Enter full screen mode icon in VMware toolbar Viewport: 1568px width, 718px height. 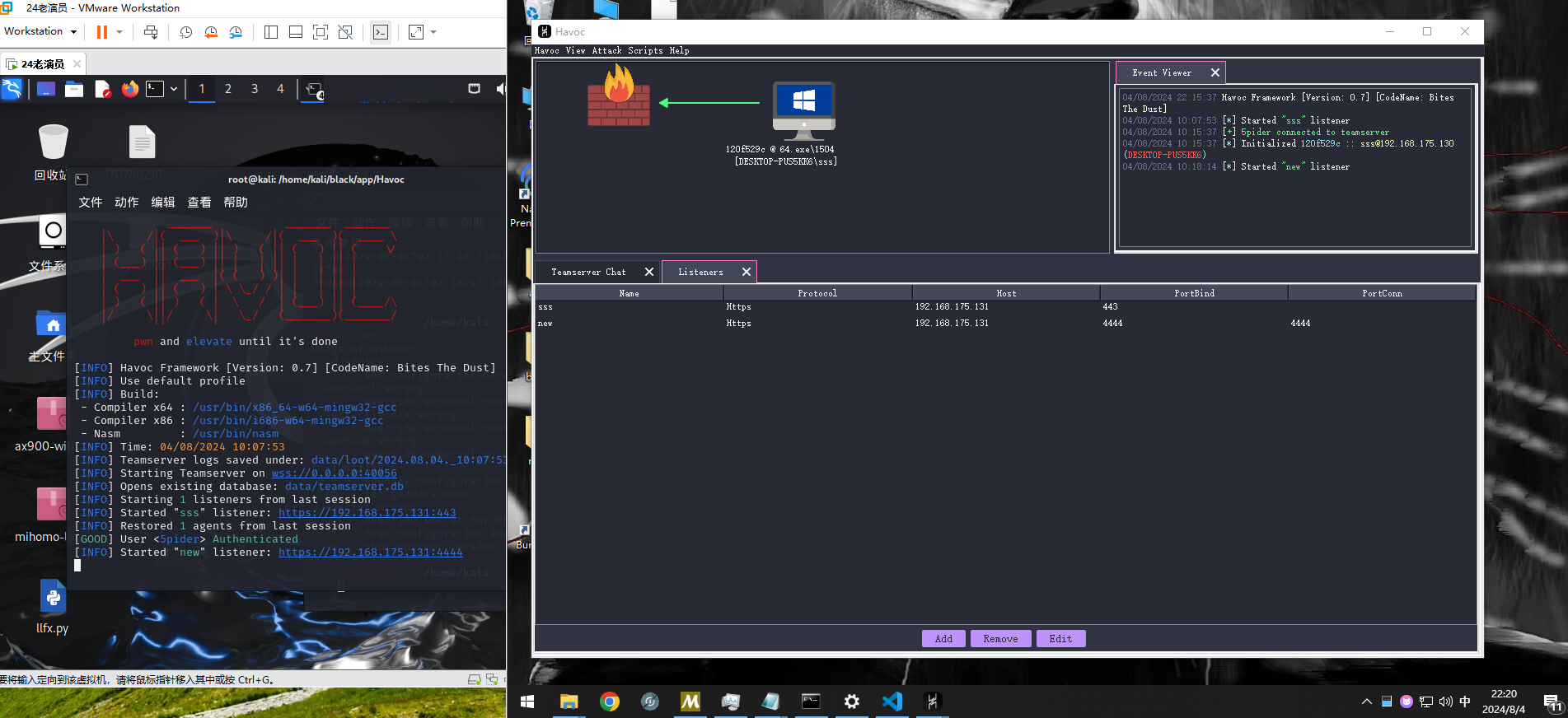pos(321,32)
